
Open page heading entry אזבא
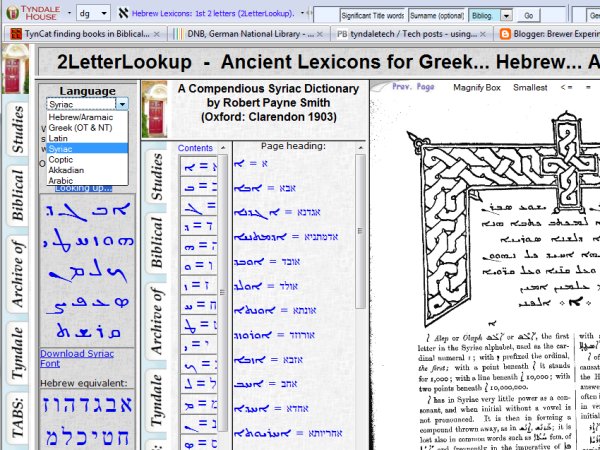pos(268,359)
